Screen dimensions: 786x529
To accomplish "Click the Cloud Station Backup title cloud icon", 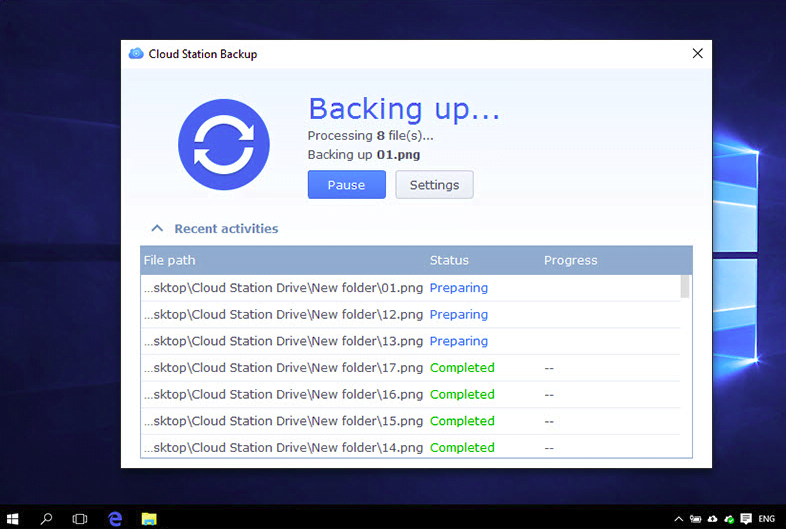I will 136,54.
